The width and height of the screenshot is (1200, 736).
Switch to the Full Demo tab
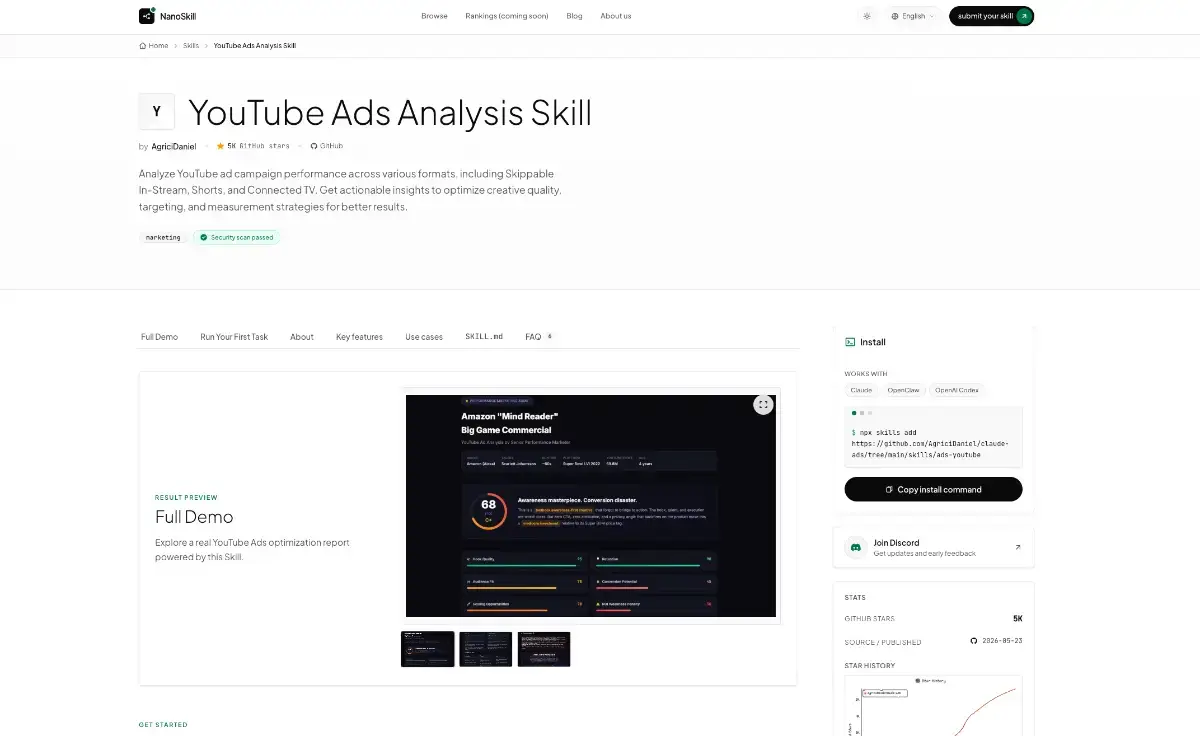[x=159, y=337]
